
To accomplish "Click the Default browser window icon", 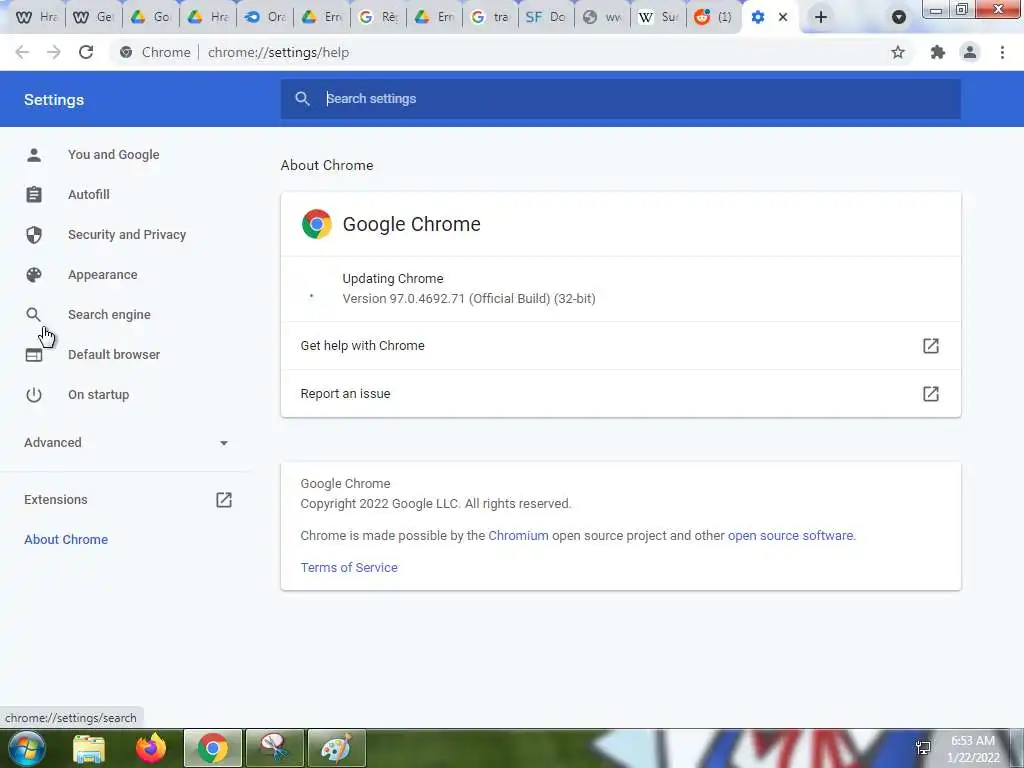I will (x=34, y=355).
